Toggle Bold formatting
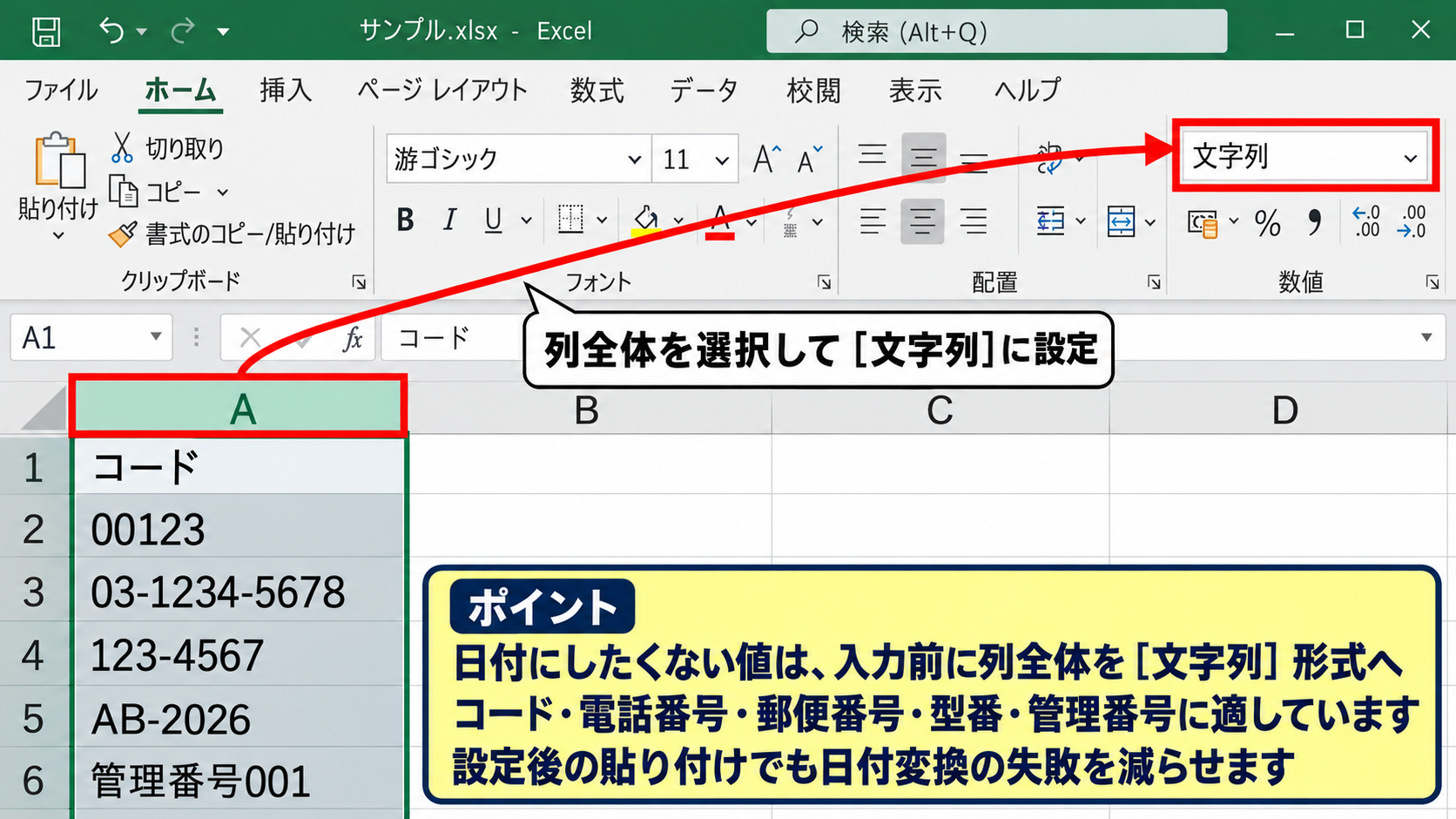The image size is (1456, 819). click(405, 220)
